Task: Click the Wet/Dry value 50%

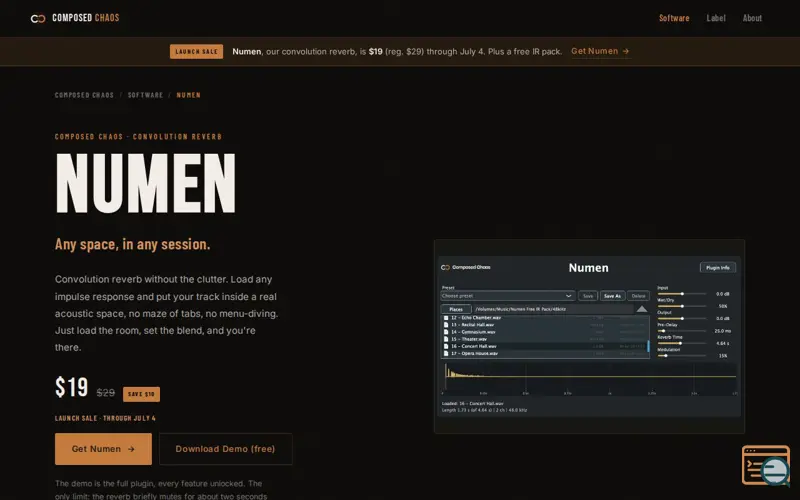Action: coord(723,306)
